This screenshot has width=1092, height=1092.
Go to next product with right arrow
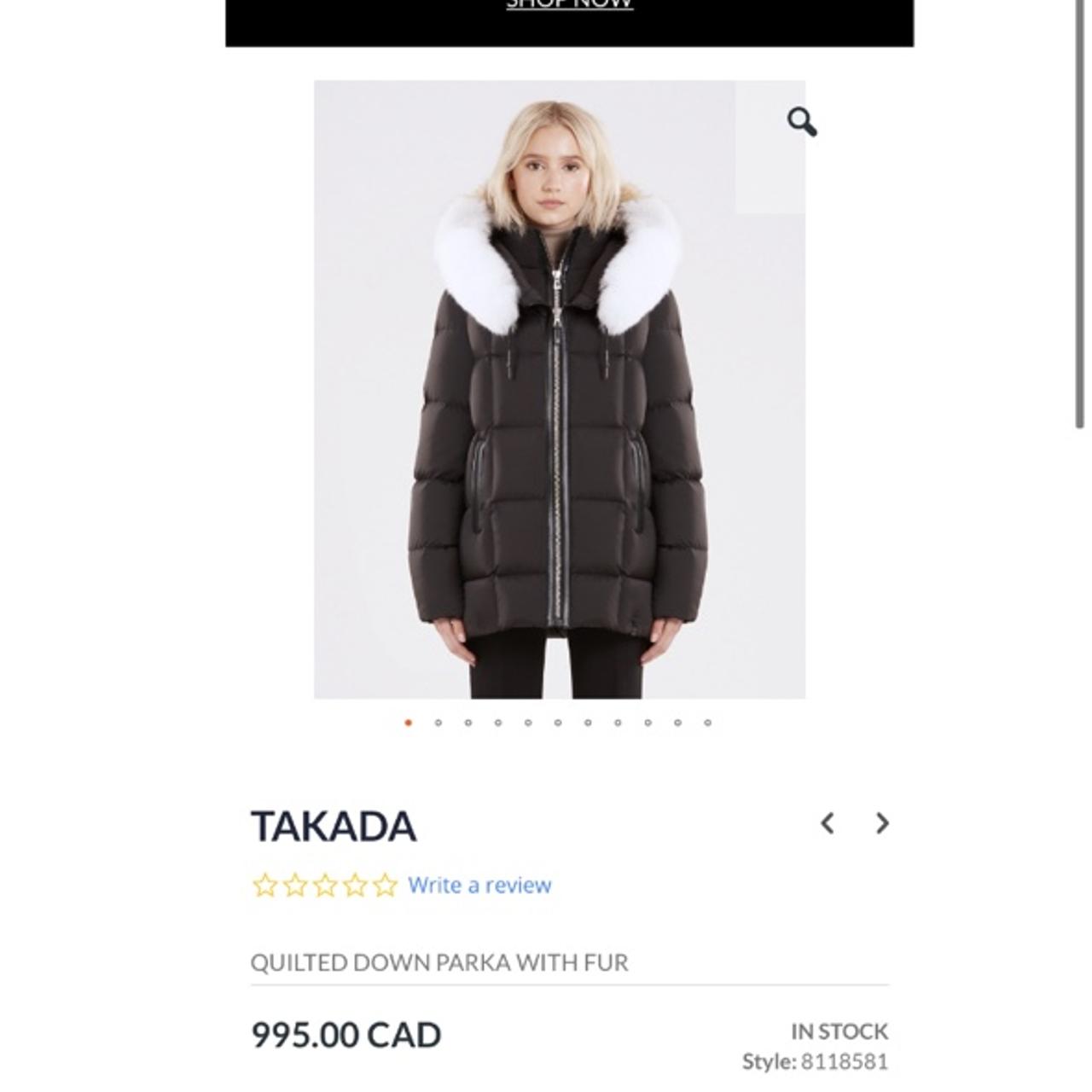882,823
